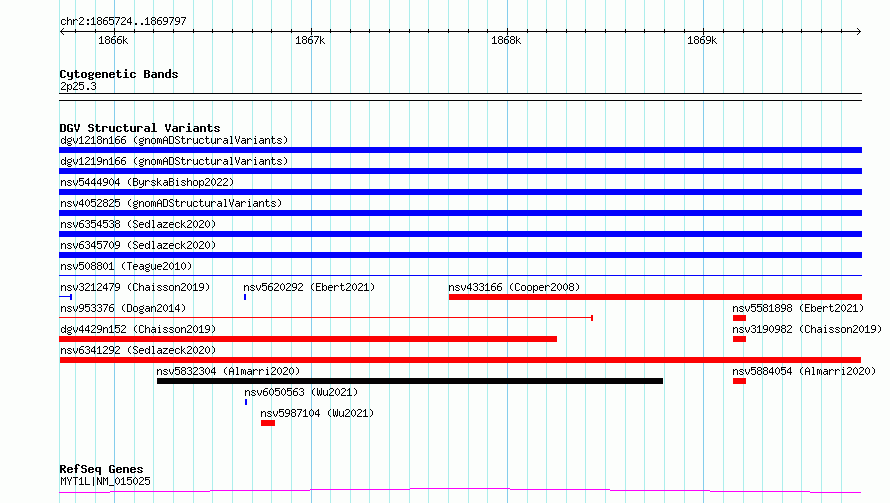
Task: Open variant dgv4429n152 Chaisson2019 label
Action: (138, 329)
